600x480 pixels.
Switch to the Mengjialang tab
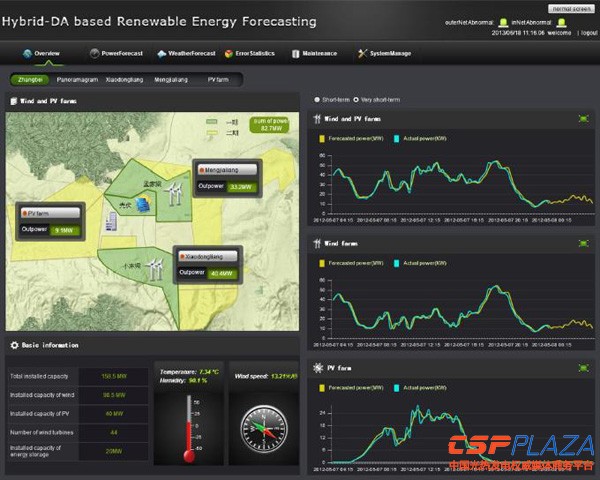click(171, 78)
